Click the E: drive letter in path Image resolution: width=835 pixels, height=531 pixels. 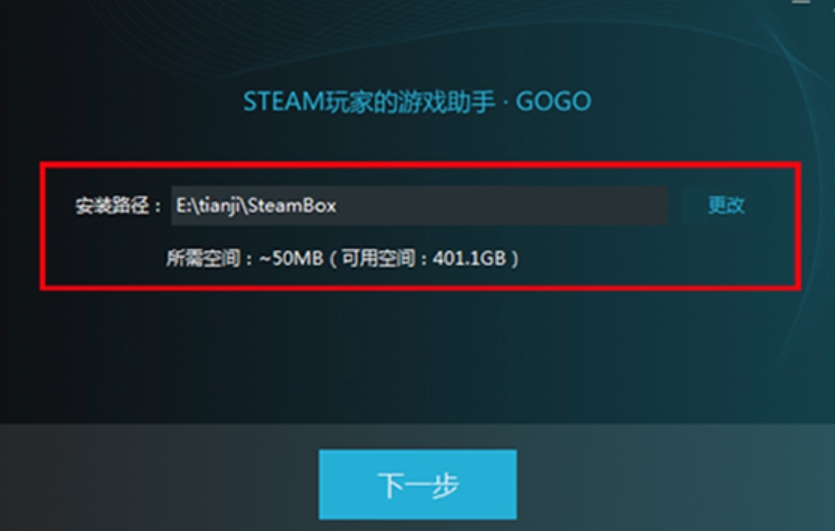point(183,206)
